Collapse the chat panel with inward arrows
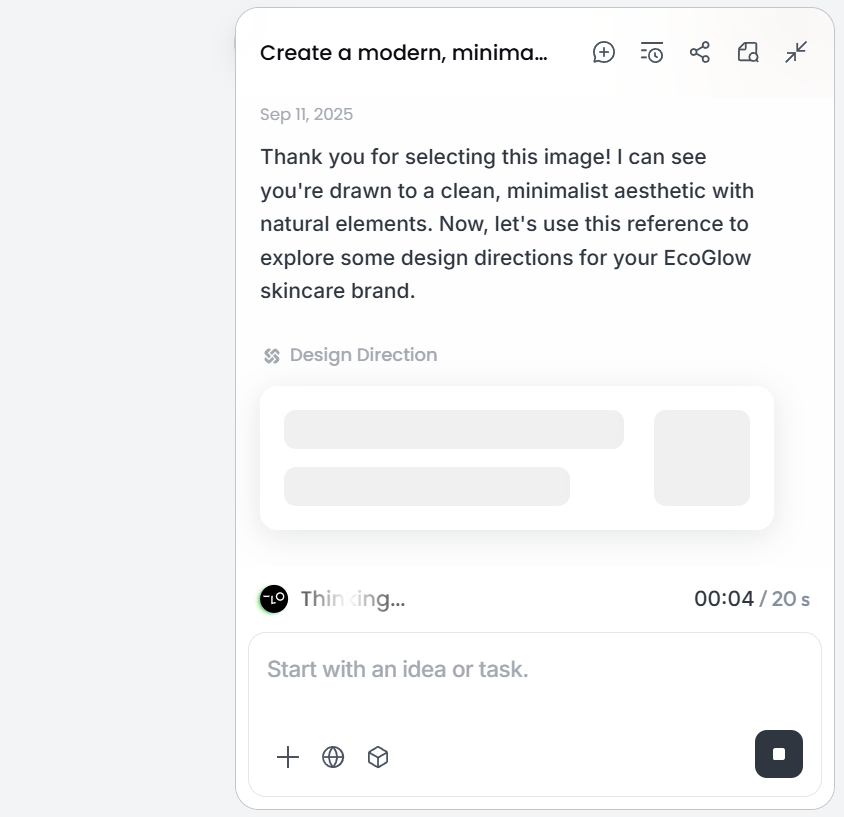This screenshot has width=844, height=817. pyautogui.click(x=795, y=52)
